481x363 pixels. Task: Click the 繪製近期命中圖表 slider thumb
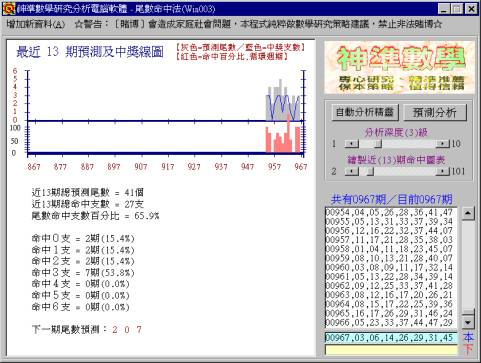click(370, 171)
